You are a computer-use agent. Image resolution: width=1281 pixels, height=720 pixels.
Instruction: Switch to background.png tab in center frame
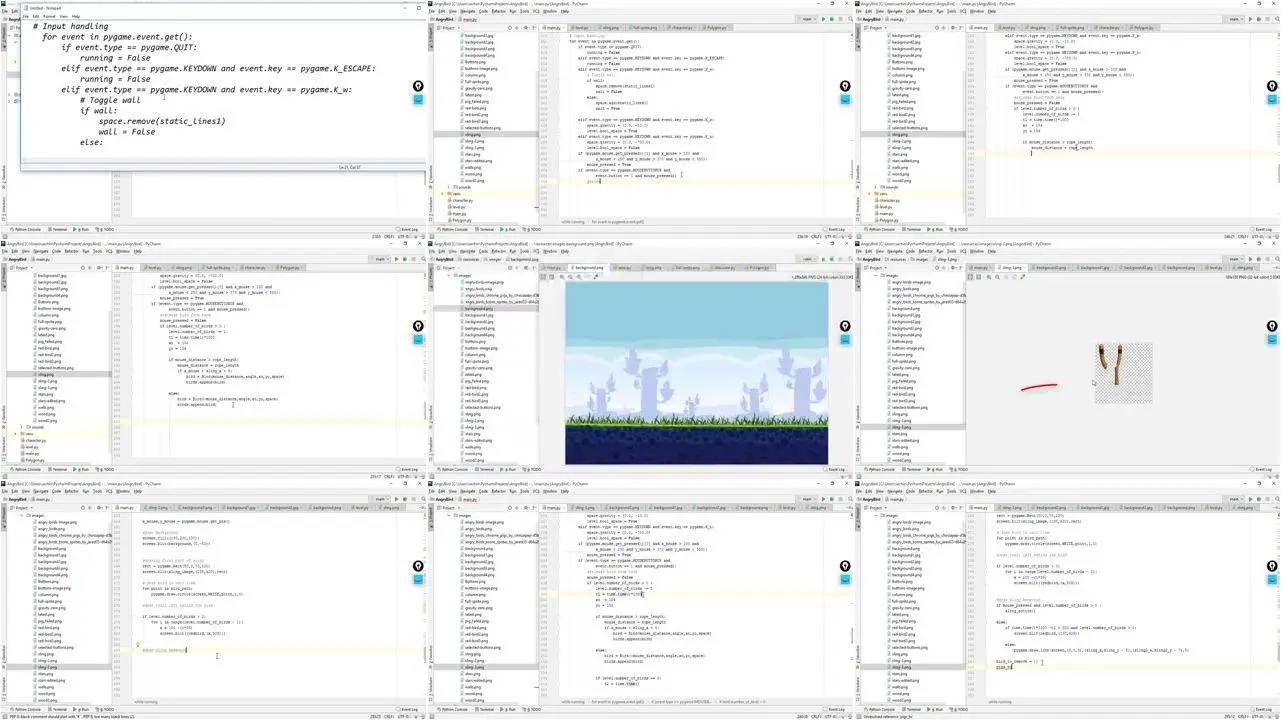587,268
